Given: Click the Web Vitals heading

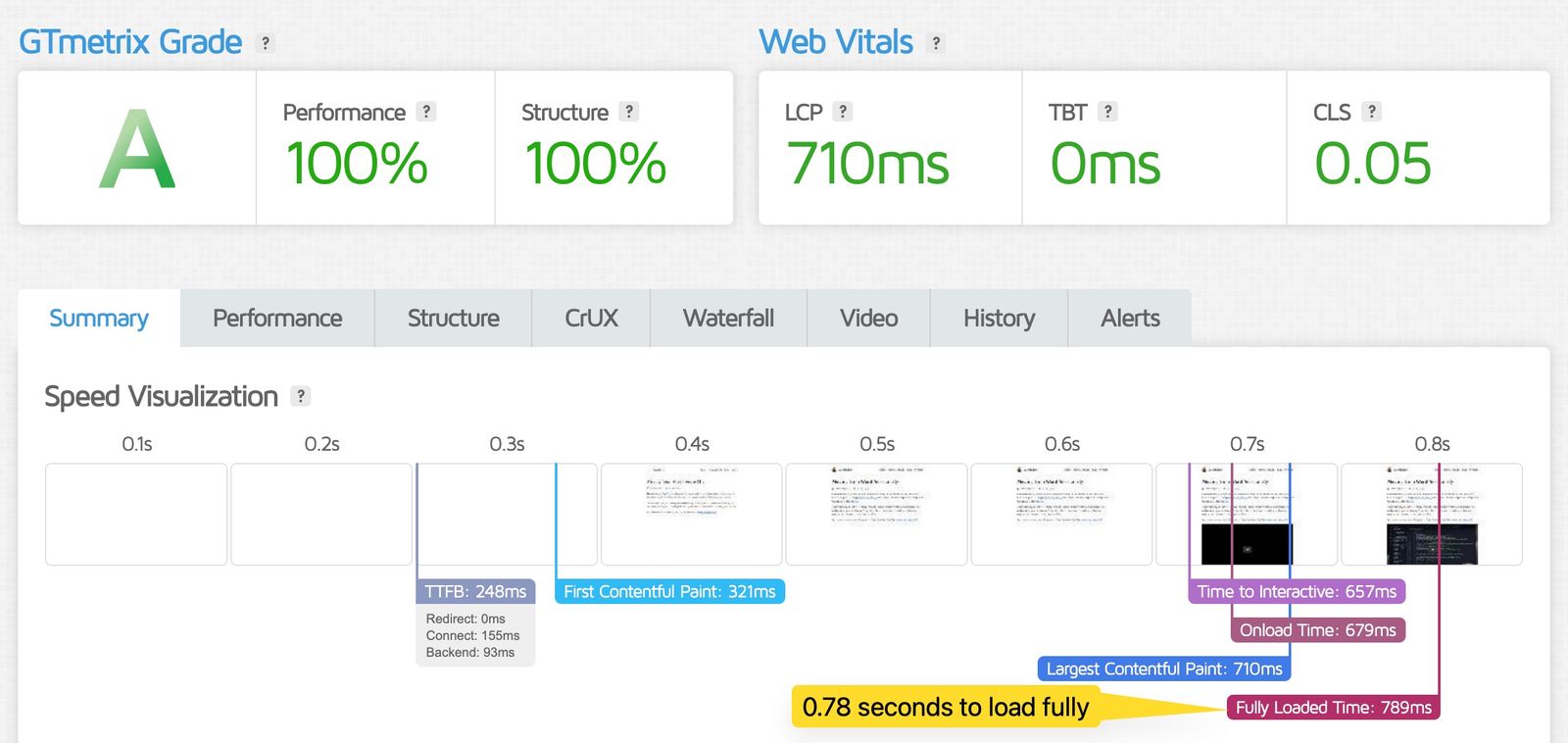Looking at the screenshot, I should (x=836, y=42).
